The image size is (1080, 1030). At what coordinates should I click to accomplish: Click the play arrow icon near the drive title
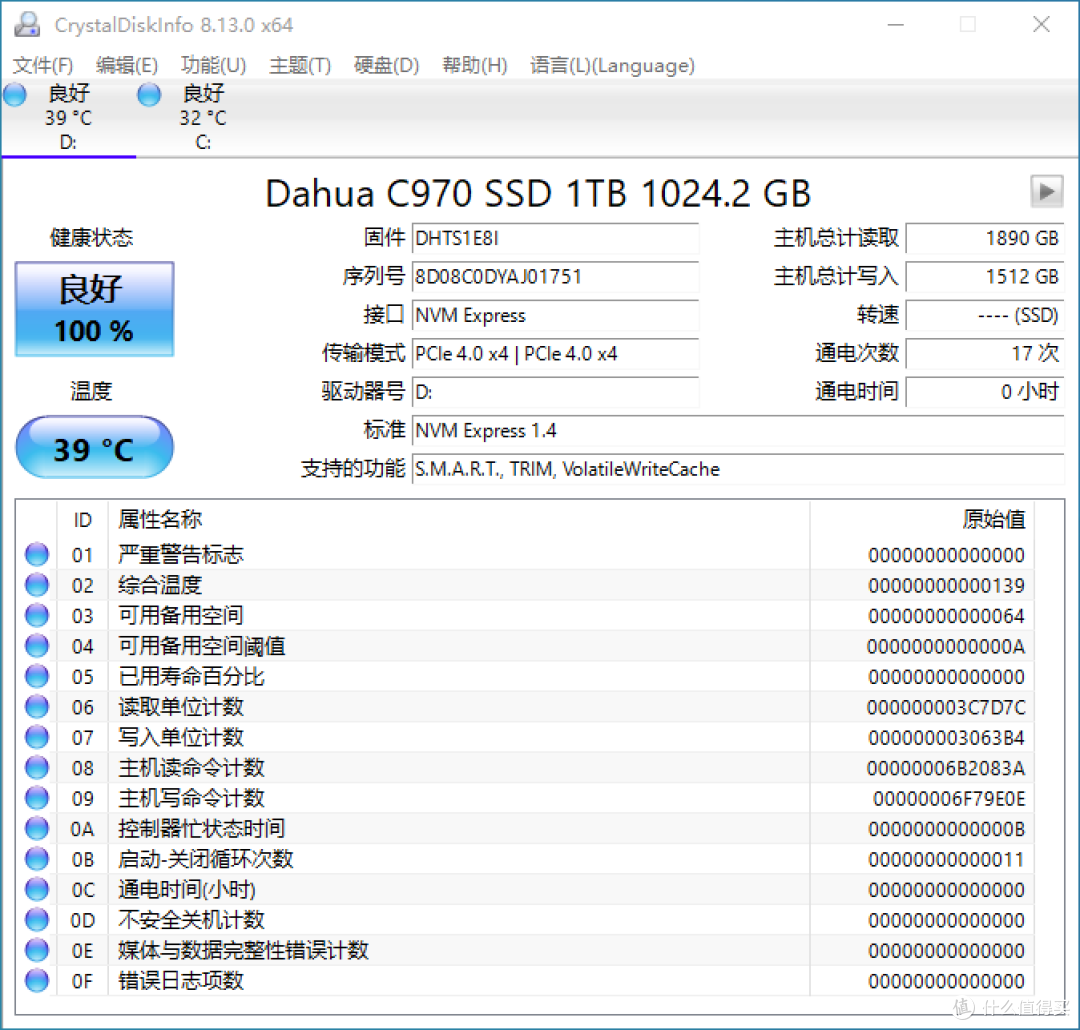1046,190
